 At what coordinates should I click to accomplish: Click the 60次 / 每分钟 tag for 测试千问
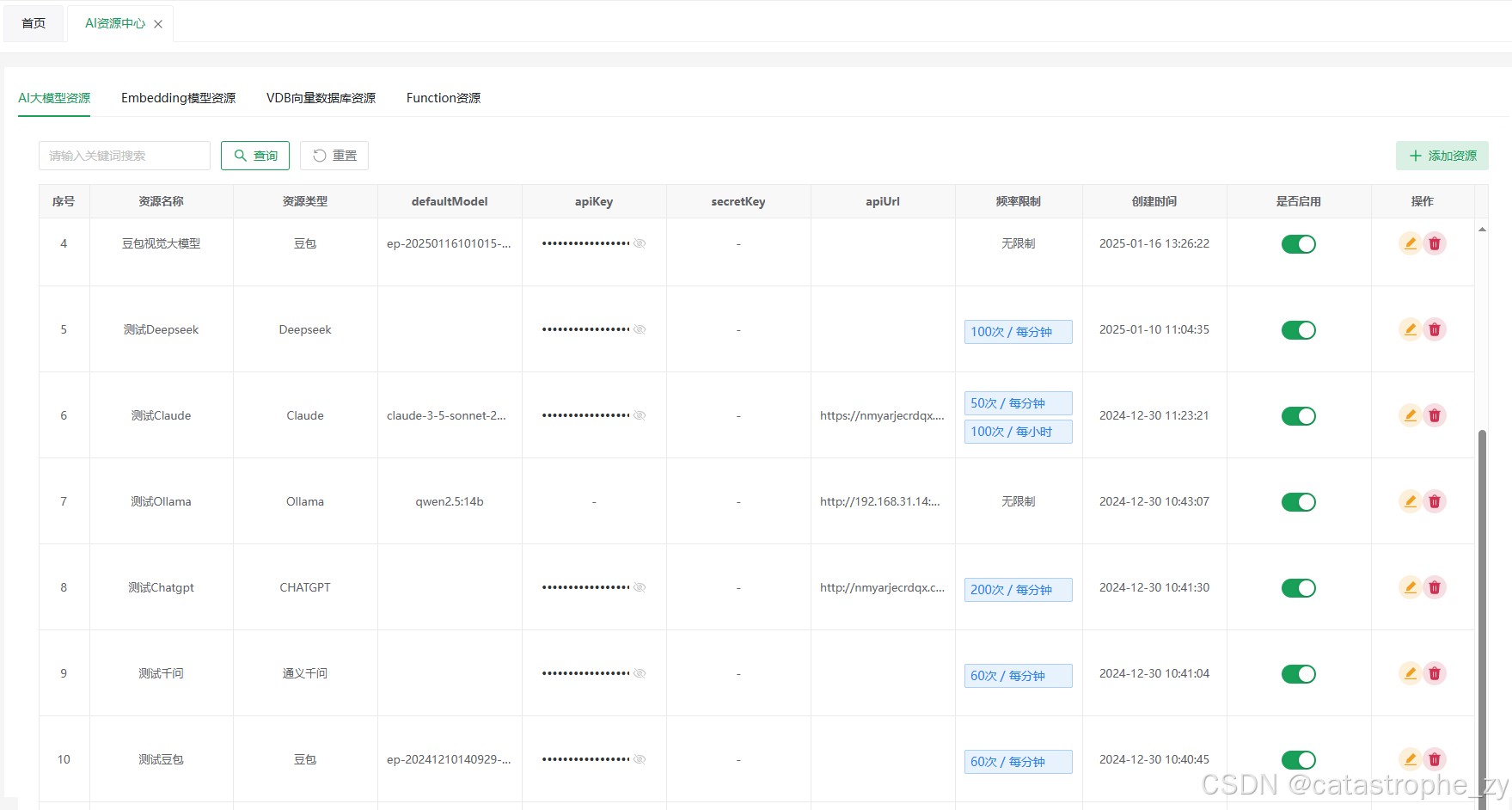1018,676
